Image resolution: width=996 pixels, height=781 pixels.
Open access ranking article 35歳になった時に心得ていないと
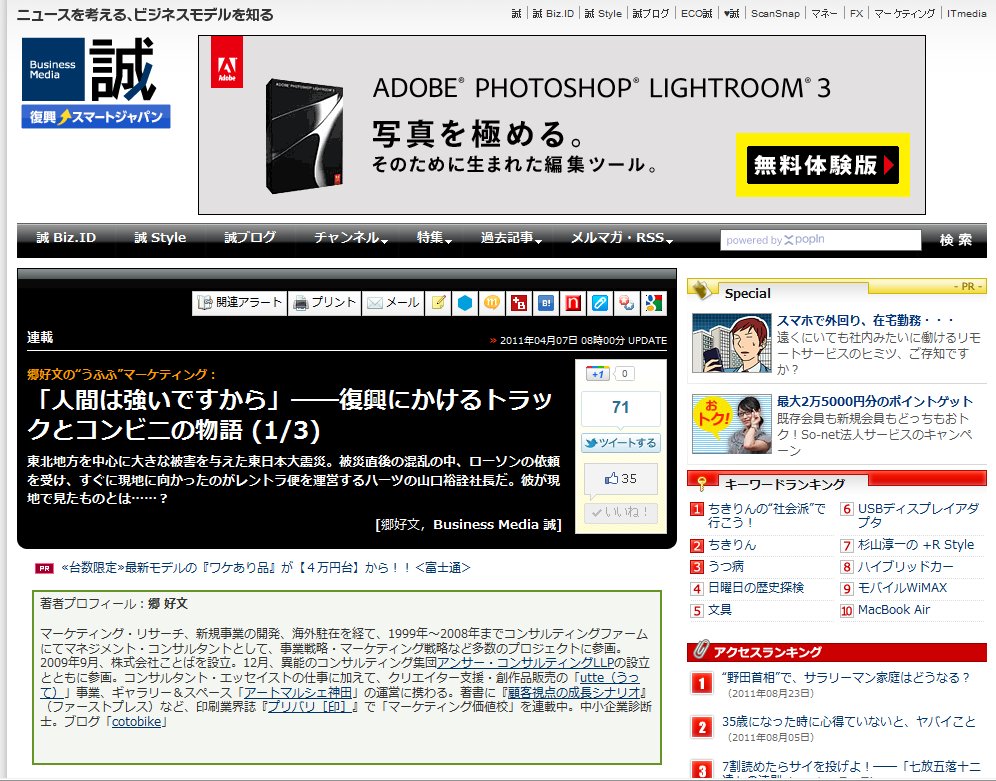849,721
